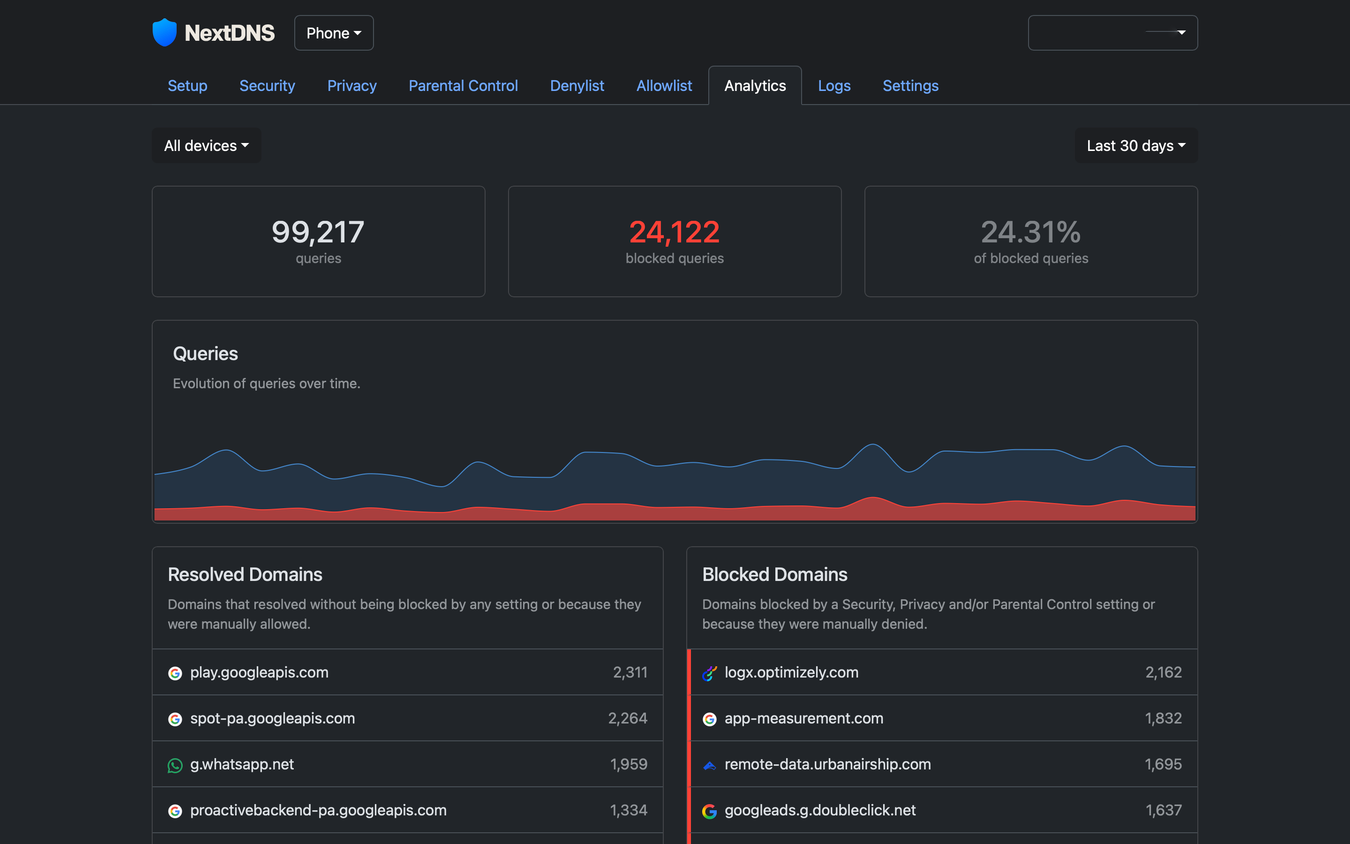Click the 2,162 blocked count
The image size is (1350, 844).
1164,673
